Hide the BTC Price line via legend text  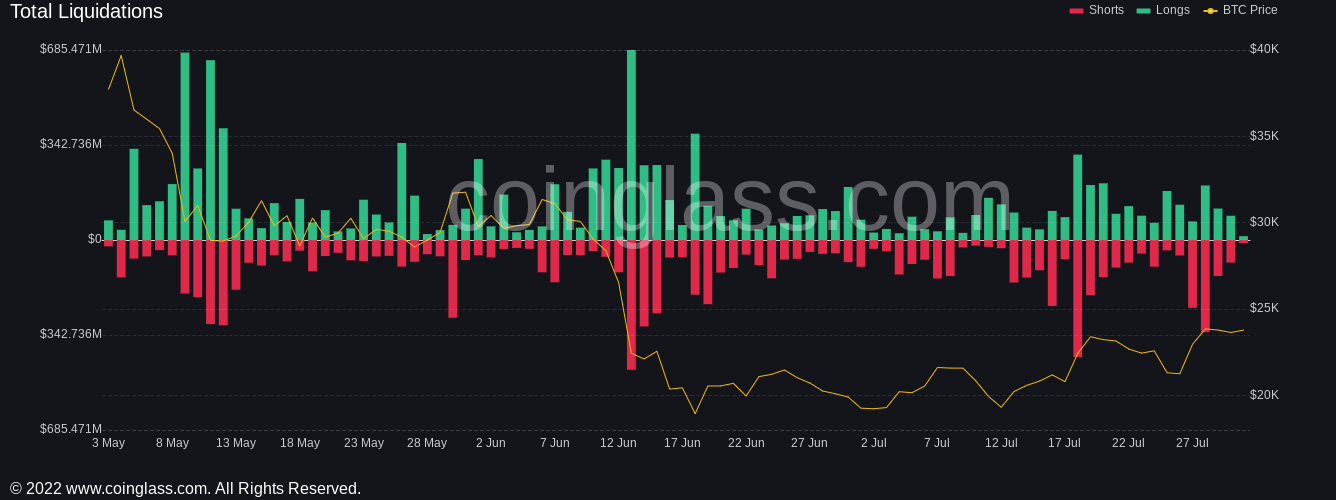coord(1250,10)
